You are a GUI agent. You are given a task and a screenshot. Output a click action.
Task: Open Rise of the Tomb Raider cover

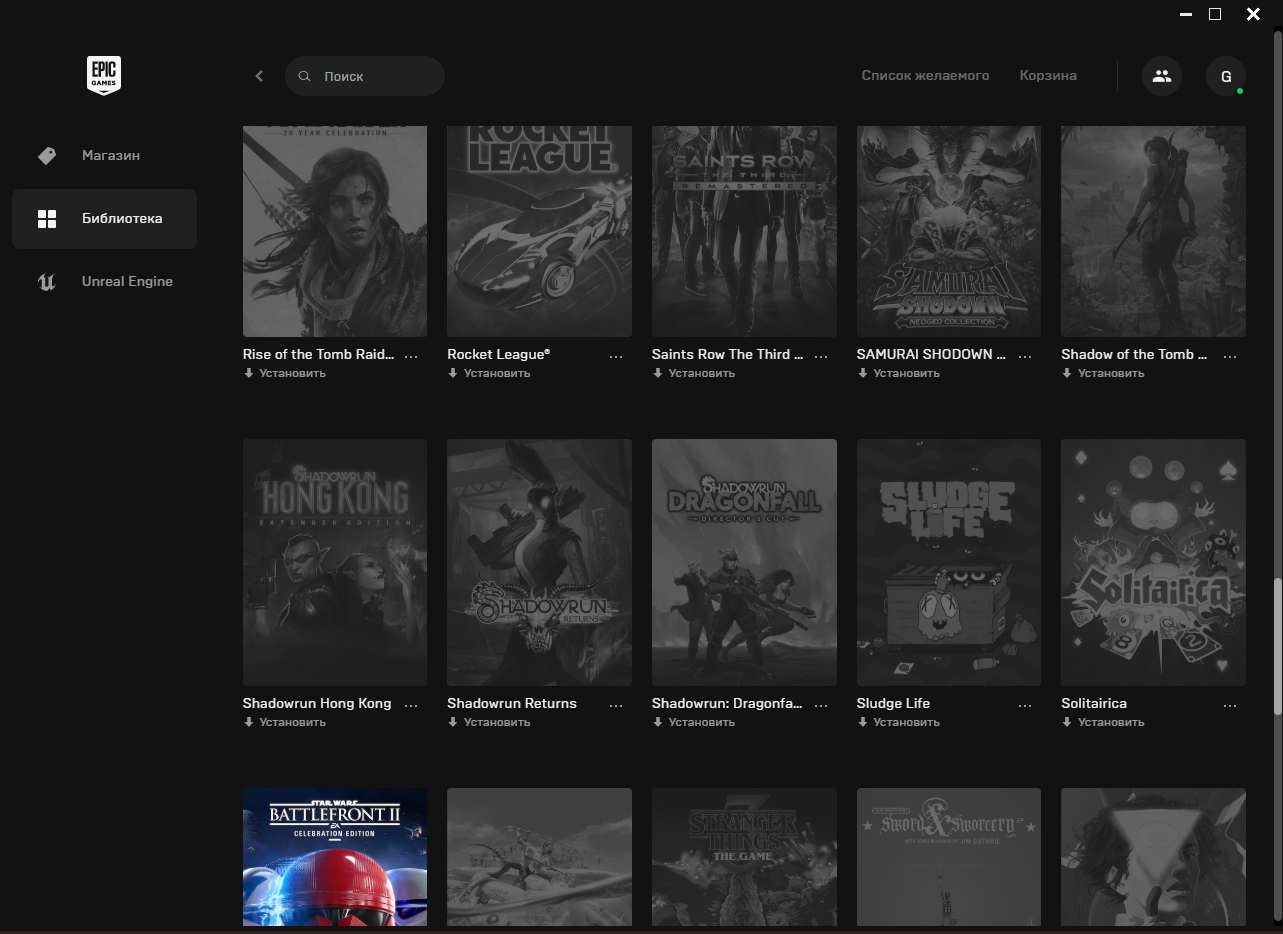[335, 231]
